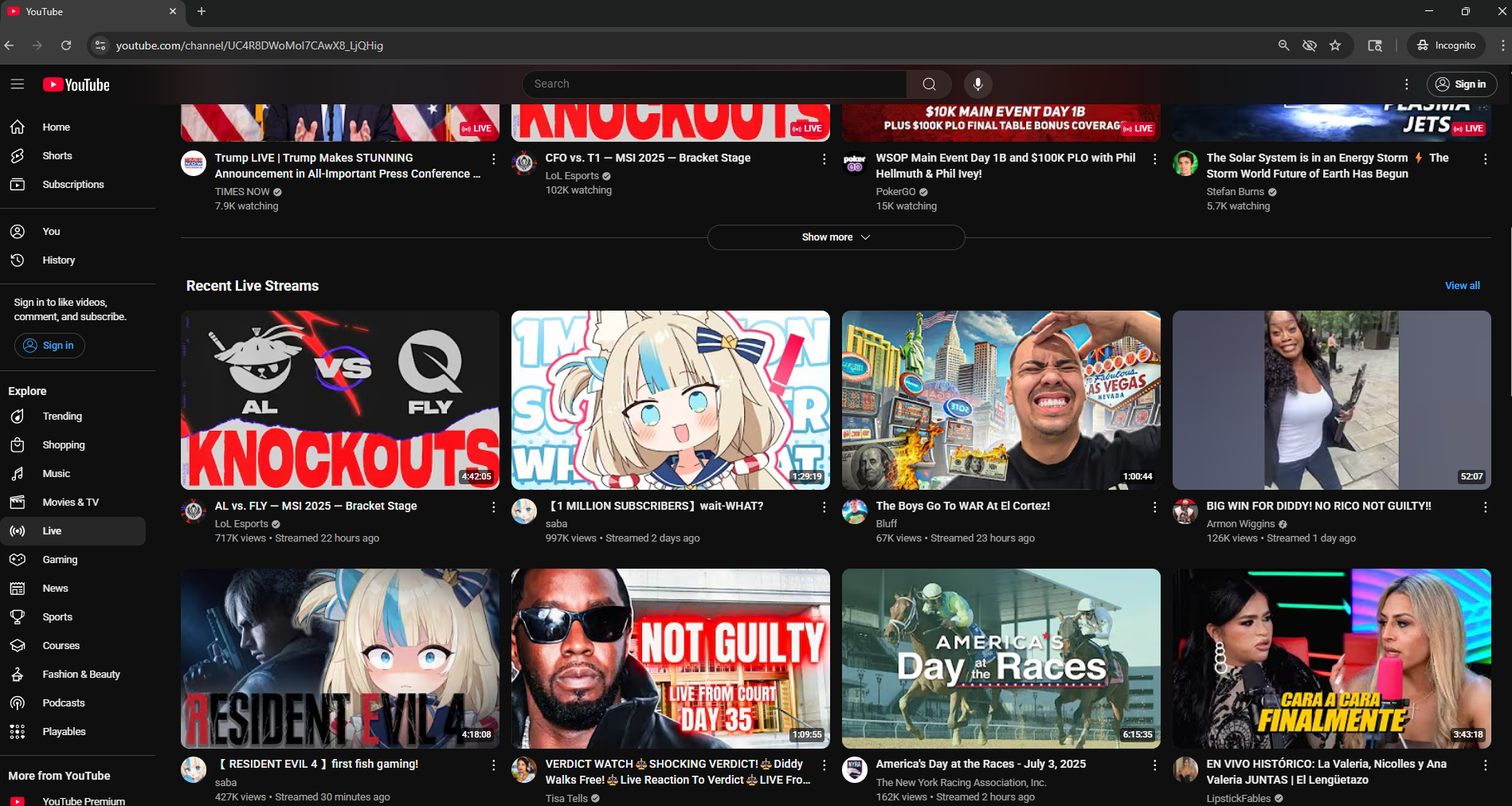Open YouTube settings three-dot menu
The width and height of the screenshot is (1512, 806).
[x=1406, y=84]
